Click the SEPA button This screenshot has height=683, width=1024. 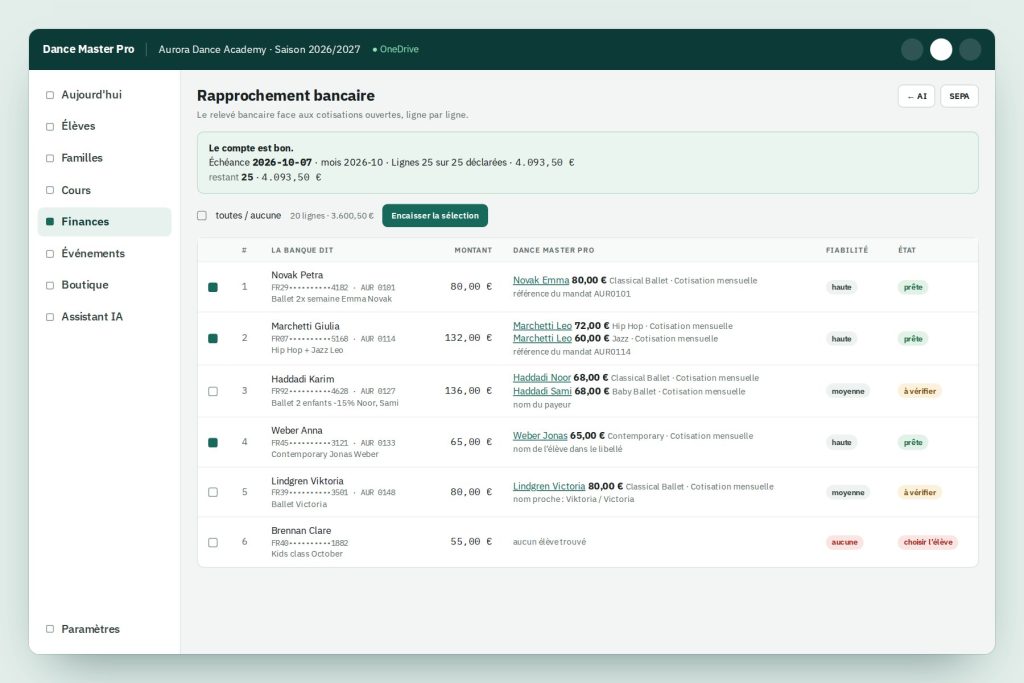tap(959, 96)
